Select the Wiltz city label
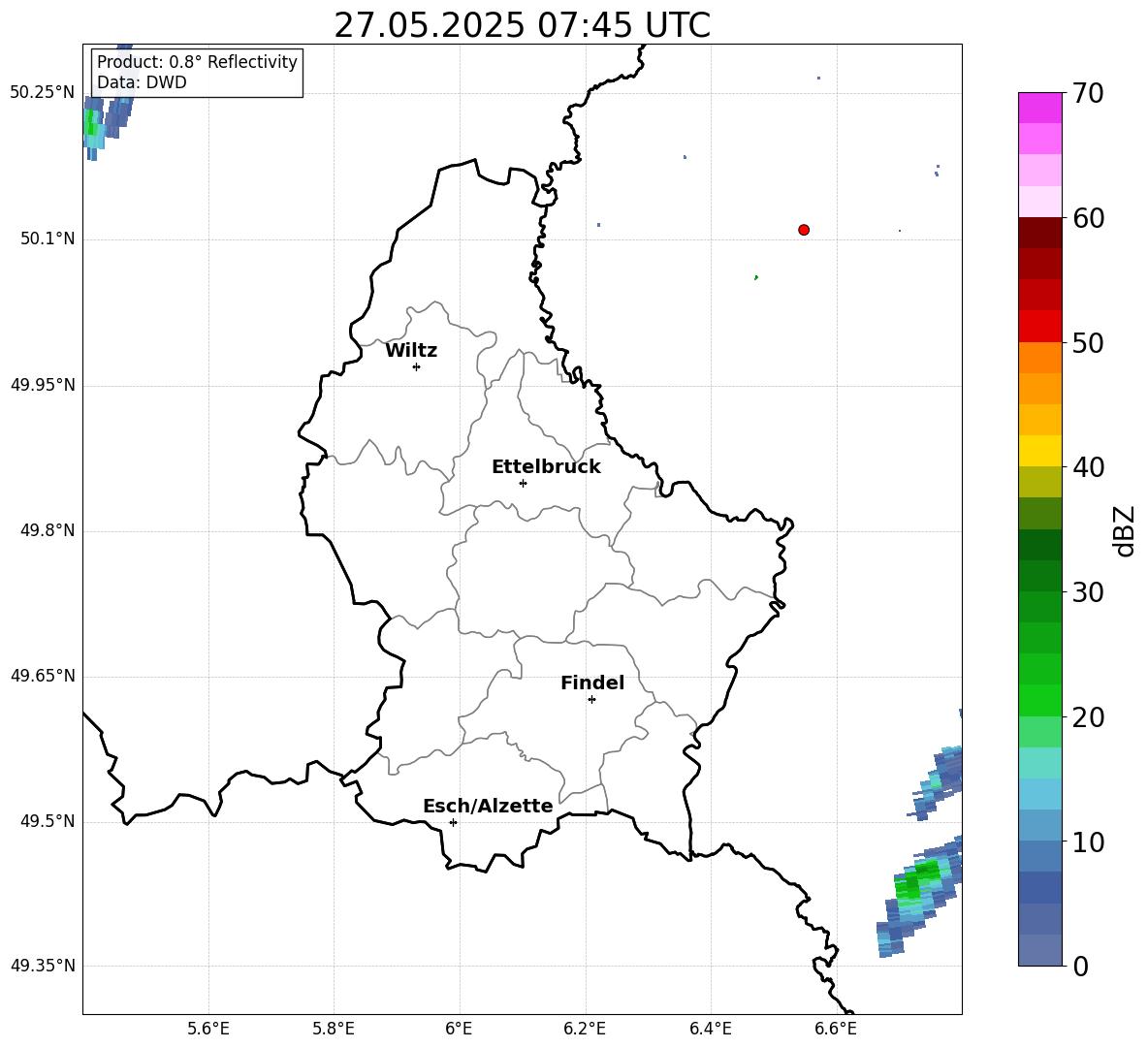The width and height of the screenshot is (1148, 1048). pos(411,351)
